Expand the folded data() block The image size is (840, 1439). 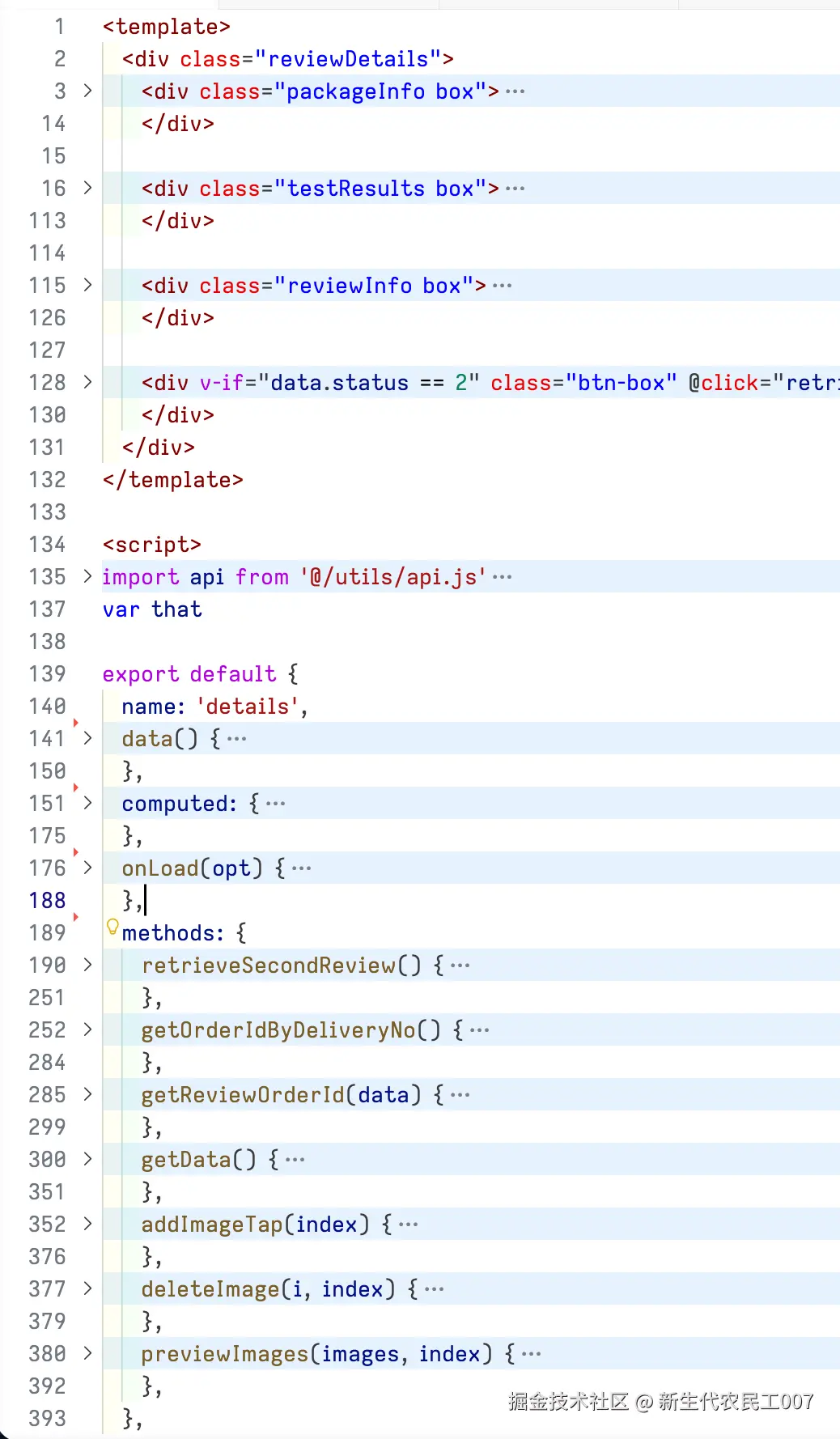(87, 738)
